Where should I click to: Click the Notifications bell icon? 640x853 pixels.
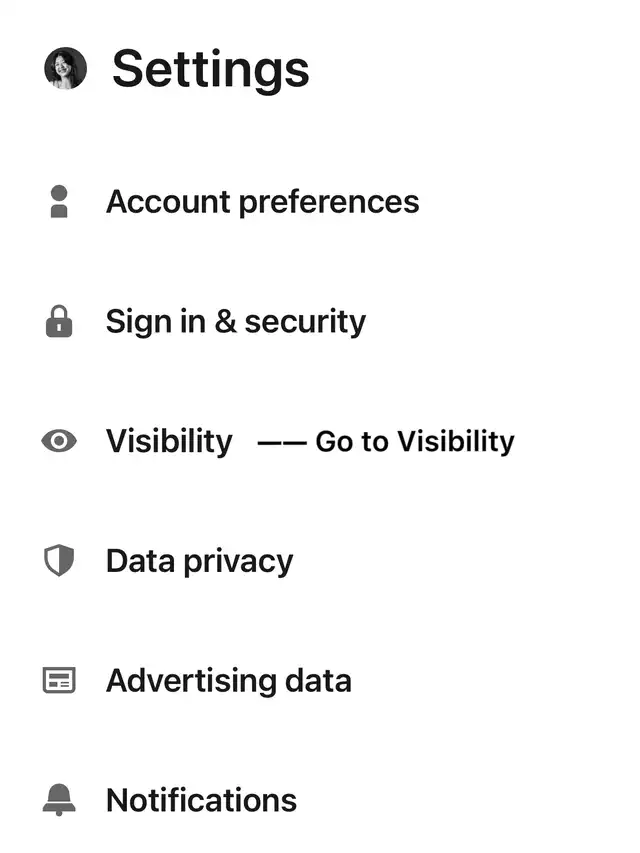pyautogui.click(x=59, y=800)
